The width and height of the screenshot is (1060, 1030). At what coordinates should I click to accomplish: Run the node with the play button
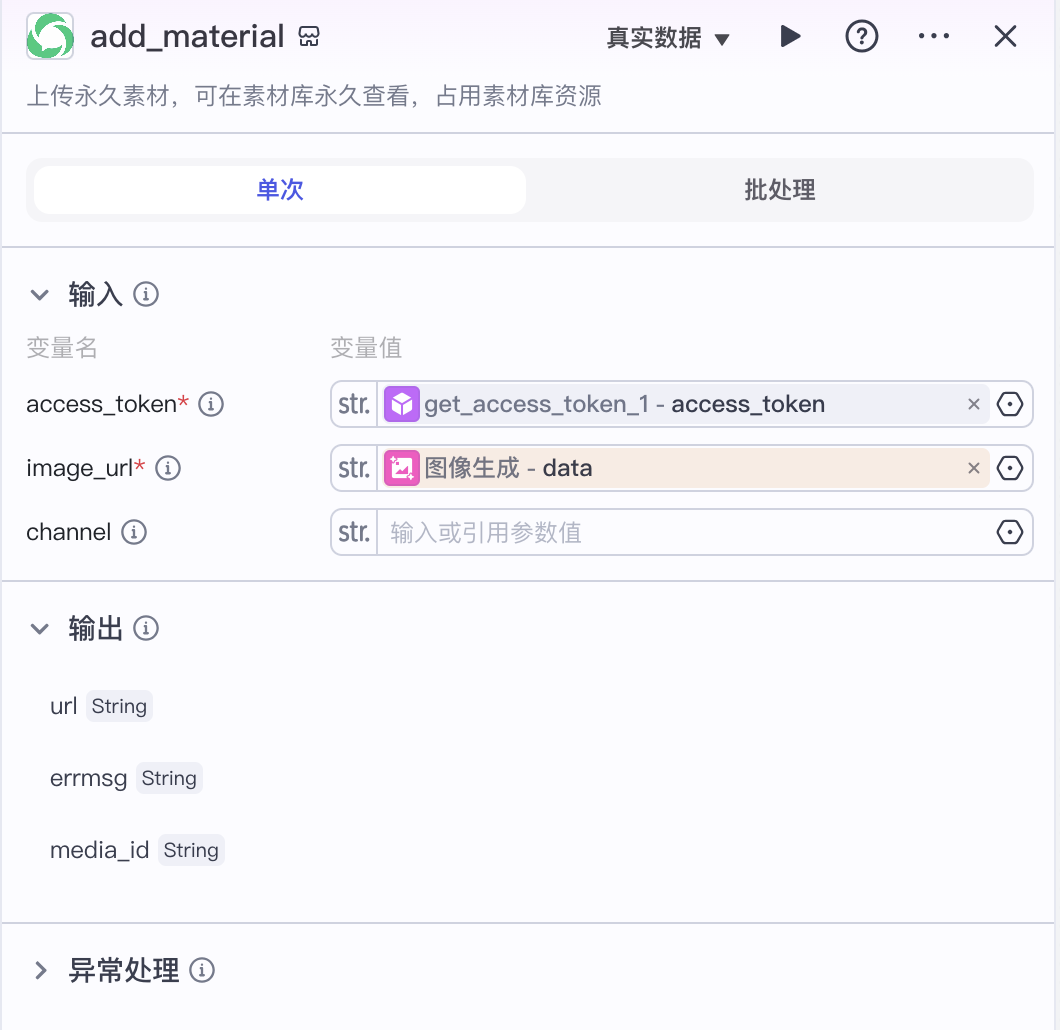click(x=790, y=36)
